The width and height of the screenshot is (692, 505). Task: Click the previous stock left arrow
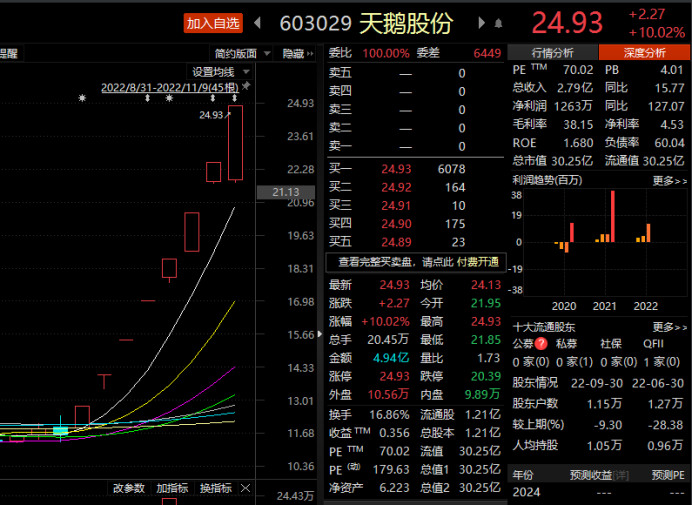(x=257, y=23)
